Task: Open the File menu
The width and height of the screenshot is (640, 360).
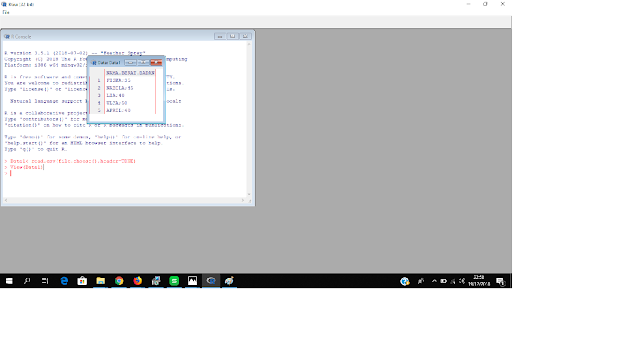Action: point(6,12)
